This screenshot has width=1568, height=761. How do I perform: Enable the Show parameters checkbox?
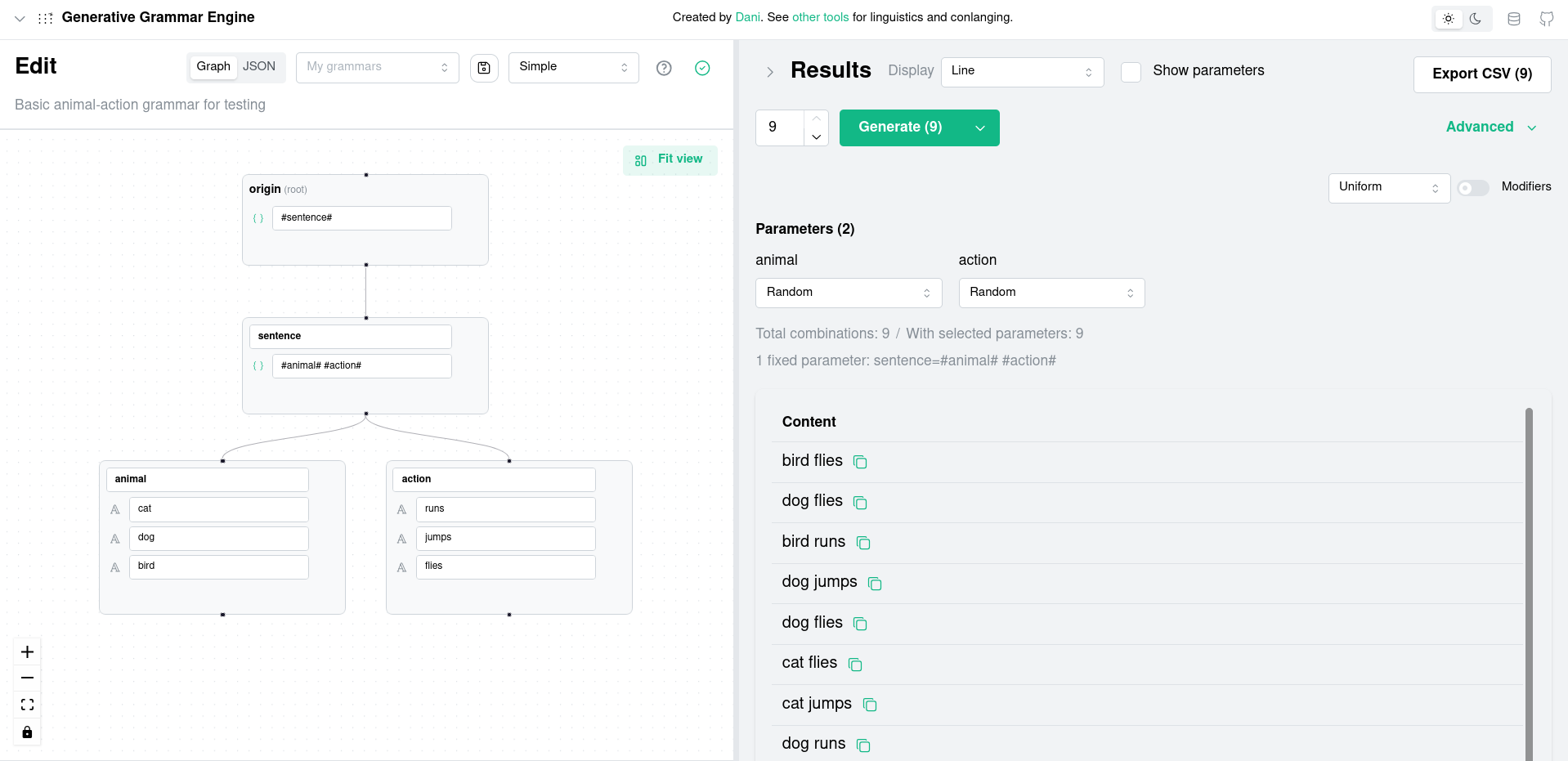tap(1131, 72)
